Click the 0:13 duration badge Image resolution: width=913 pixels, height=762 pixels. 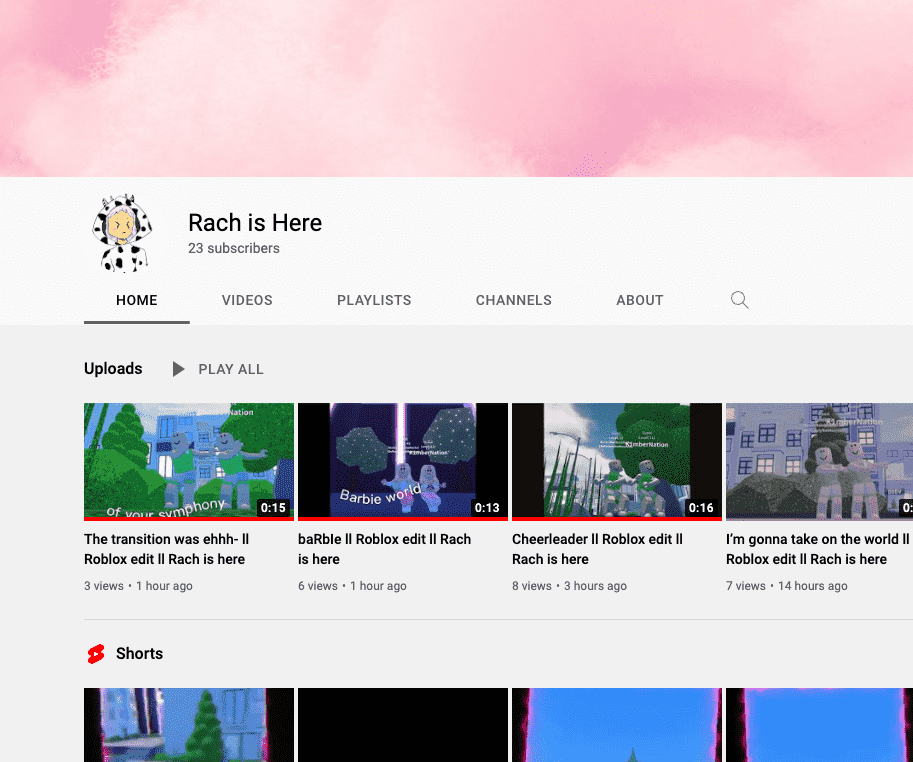(x=487, y=508)
